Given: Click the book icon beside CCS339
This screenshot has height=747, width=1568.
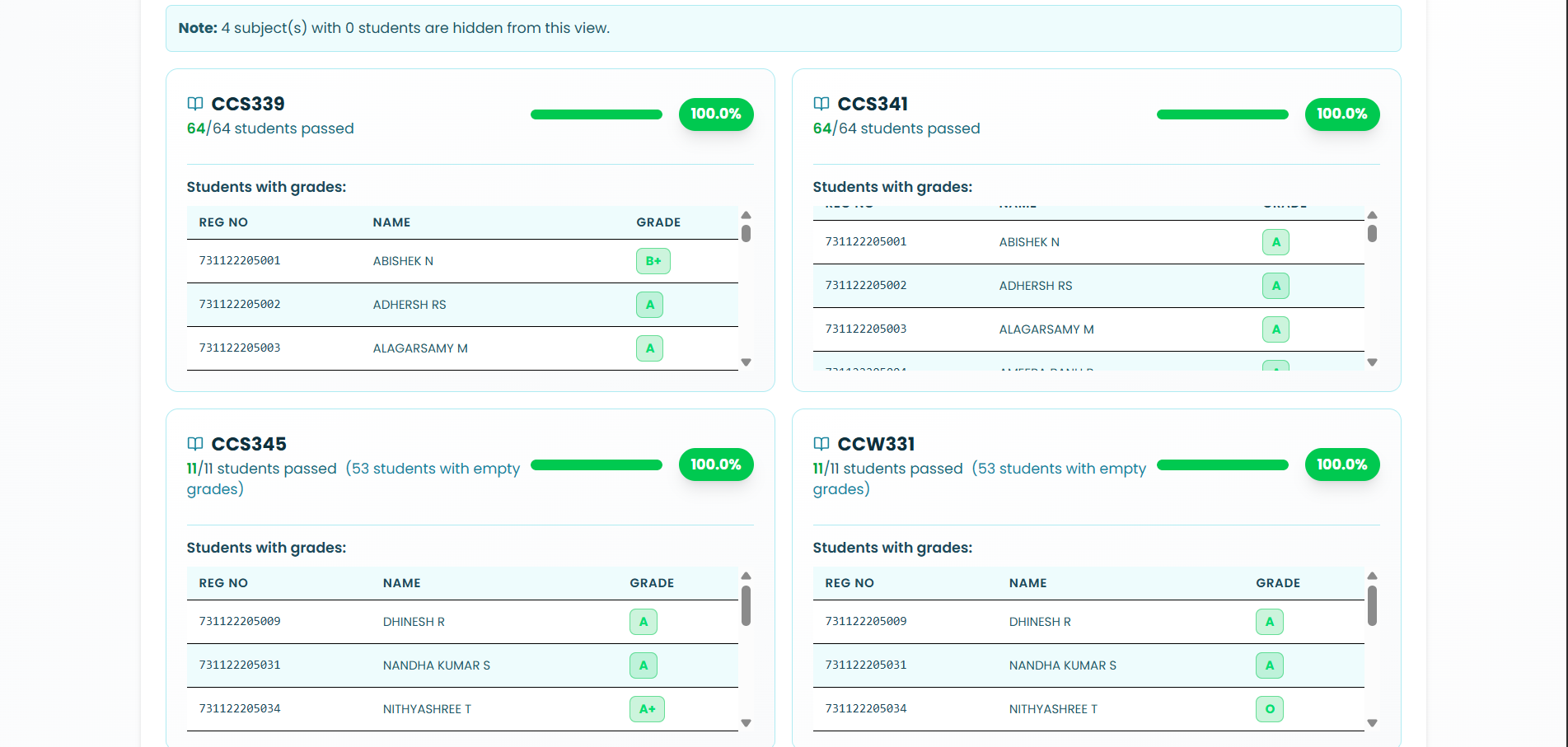Looking at the screenshot, I should (x=195, y=104).
